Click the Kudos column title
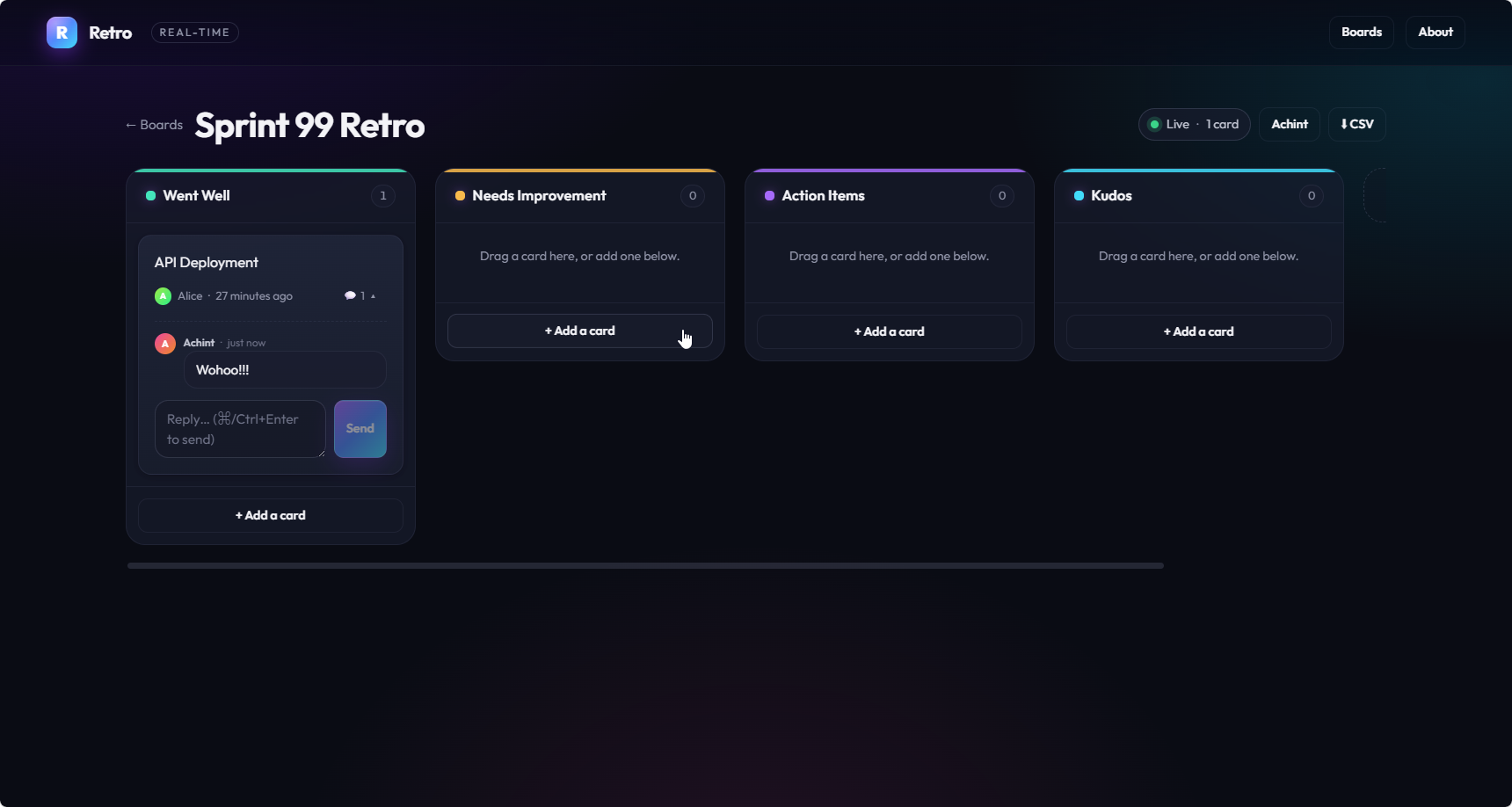 coord(1111,195)
